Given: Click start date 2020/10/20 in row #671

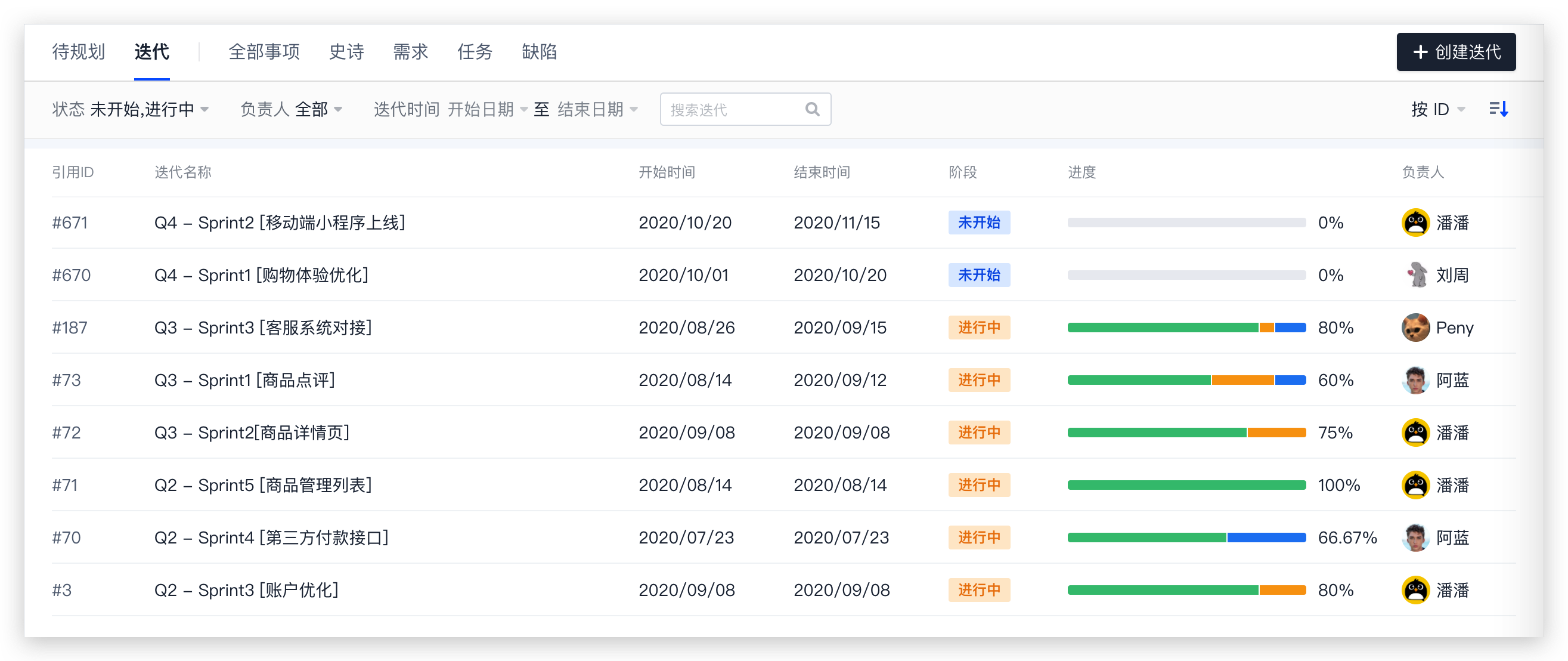Looking at the screenshot, I should pos(685,223).
